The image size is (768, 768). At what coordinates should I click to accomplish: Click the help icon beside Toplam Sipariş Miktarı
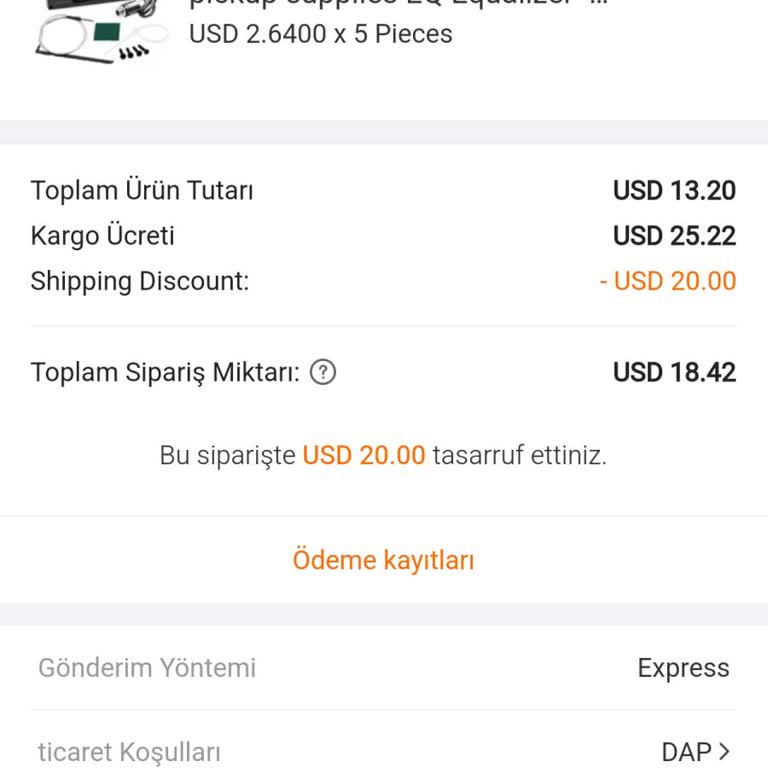[323, 373]
